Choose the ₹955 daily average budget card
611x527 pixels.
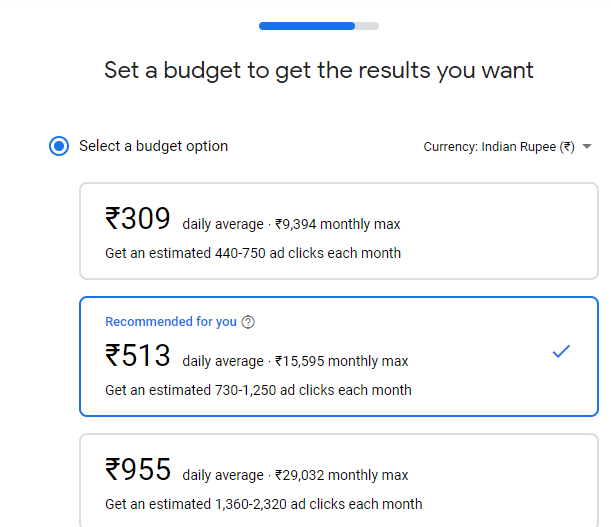click(x=339, y=480)
